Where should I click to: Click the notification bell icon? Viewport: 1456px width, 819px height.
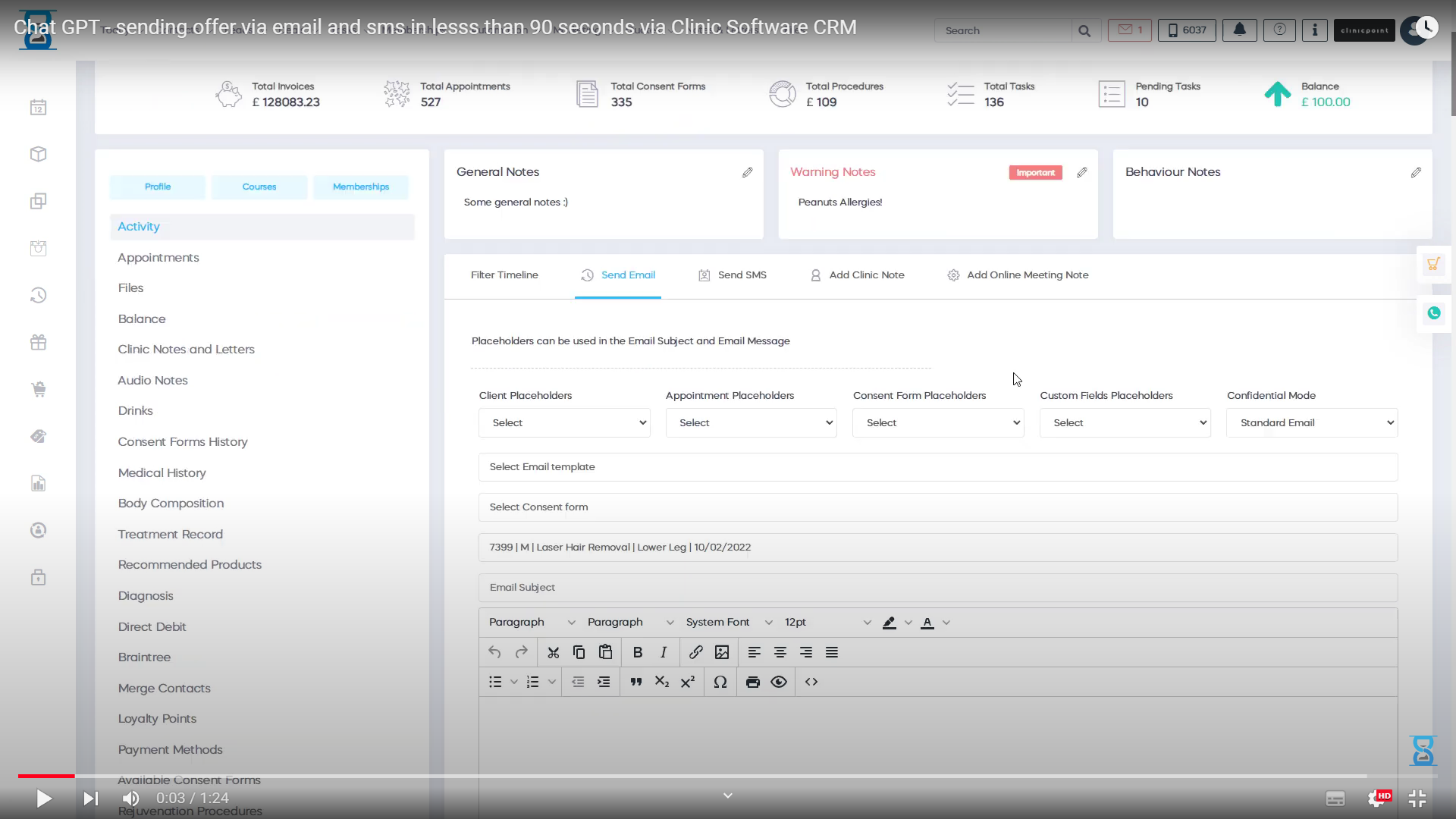(x=1240, y=30)
